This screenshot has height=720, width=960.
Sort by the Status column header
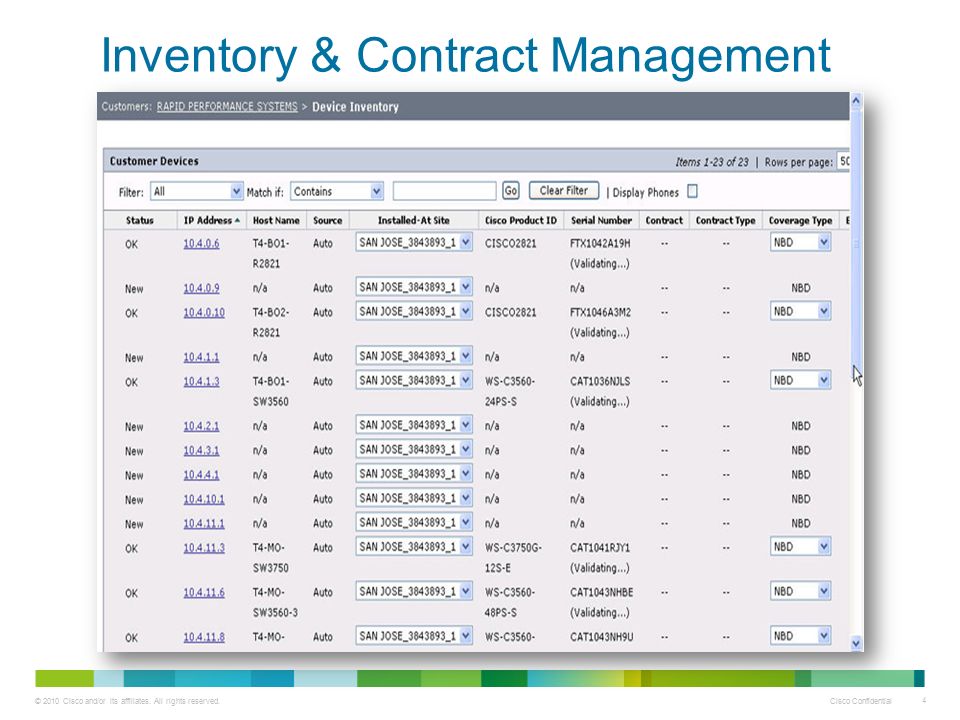[140, 220]
